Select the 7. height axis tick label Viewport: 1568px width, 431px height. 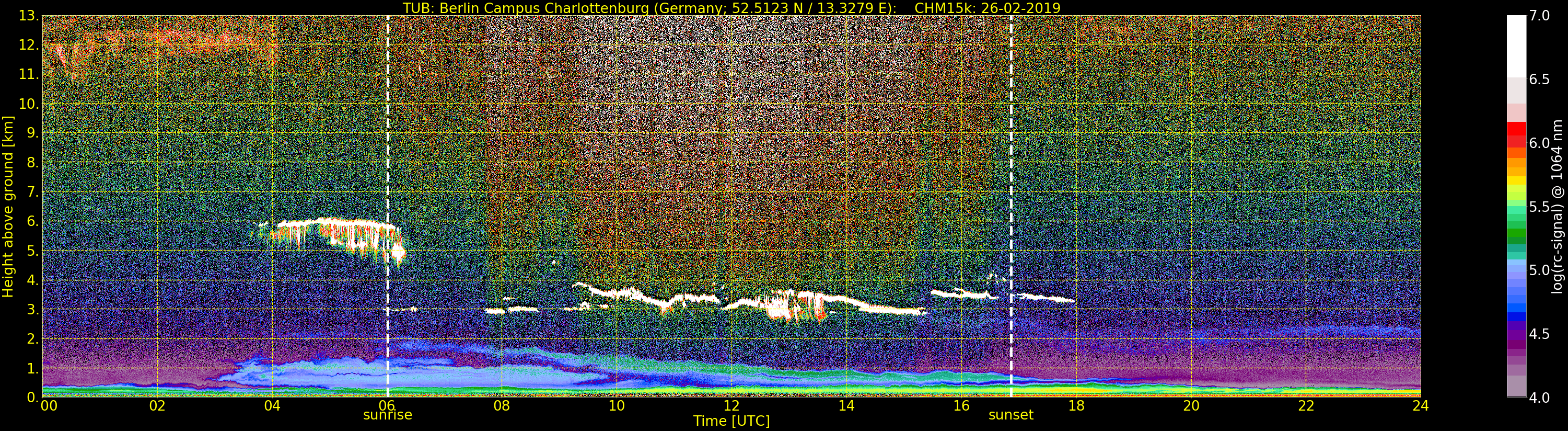point(33,192)
